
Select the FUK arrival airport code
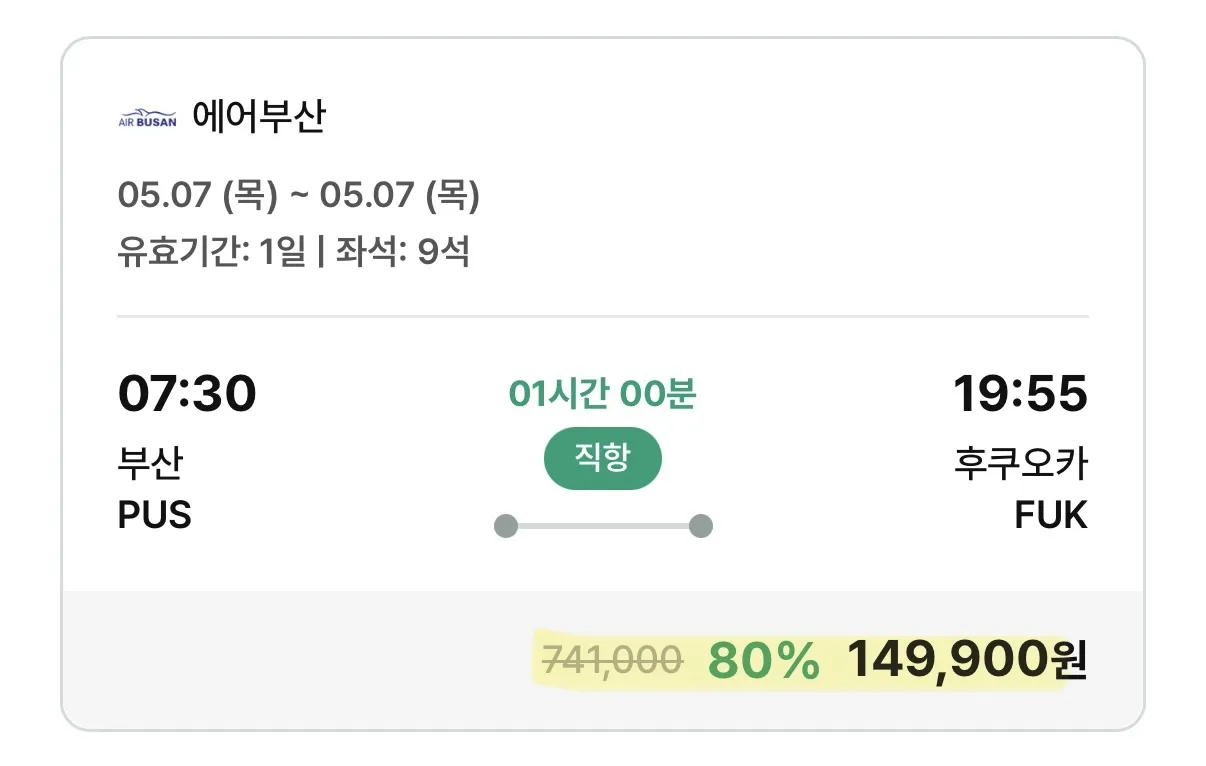coord(1051,515)
